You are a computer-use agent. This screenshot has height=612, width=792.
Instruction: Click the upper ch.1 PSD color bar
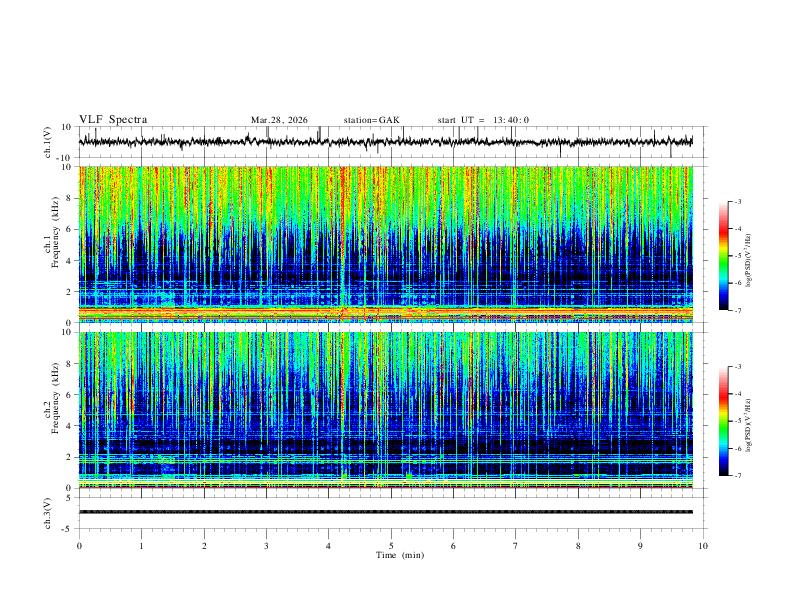pyautogui.click(x=723, y=256)
